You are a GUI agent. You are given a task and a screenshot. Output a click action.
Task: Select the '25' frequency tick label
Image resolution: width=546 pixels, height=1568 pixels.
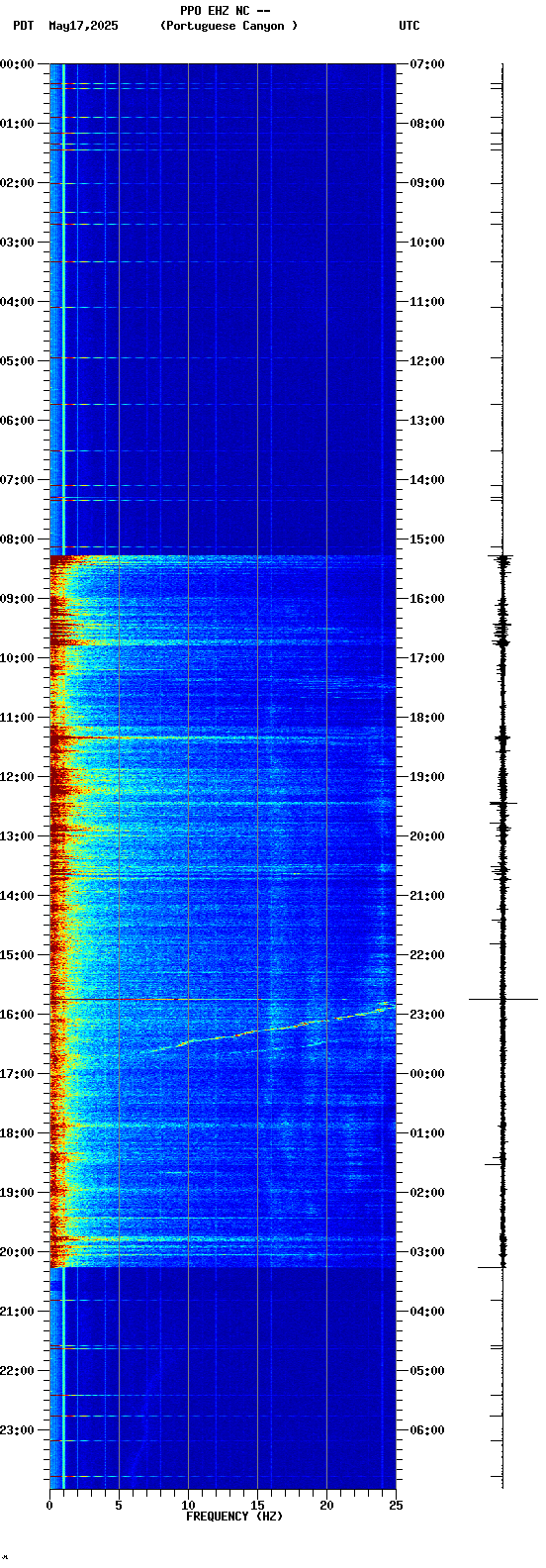coord(396,1506)
